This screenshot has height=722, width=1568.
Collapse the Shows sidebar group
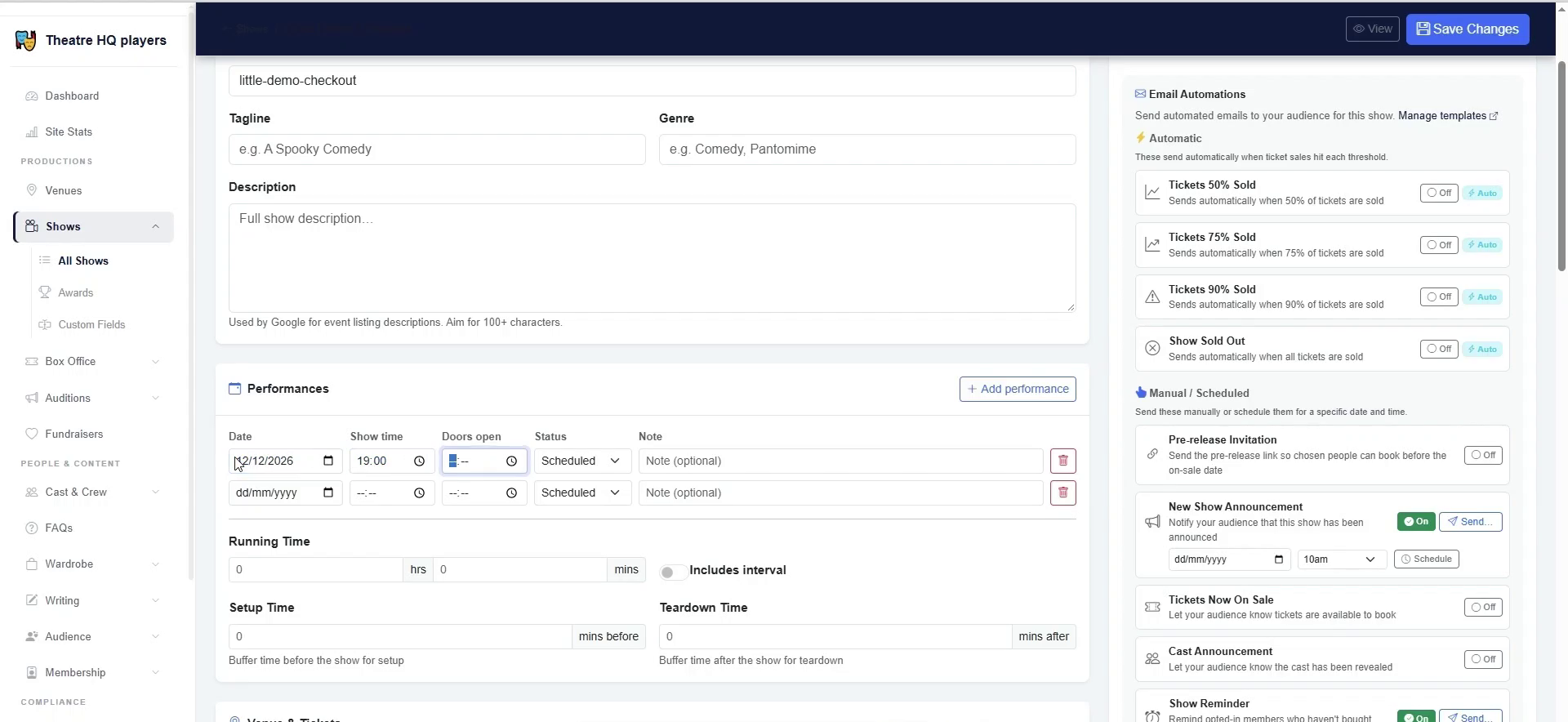pyautogui.click(x=155, y=226)
